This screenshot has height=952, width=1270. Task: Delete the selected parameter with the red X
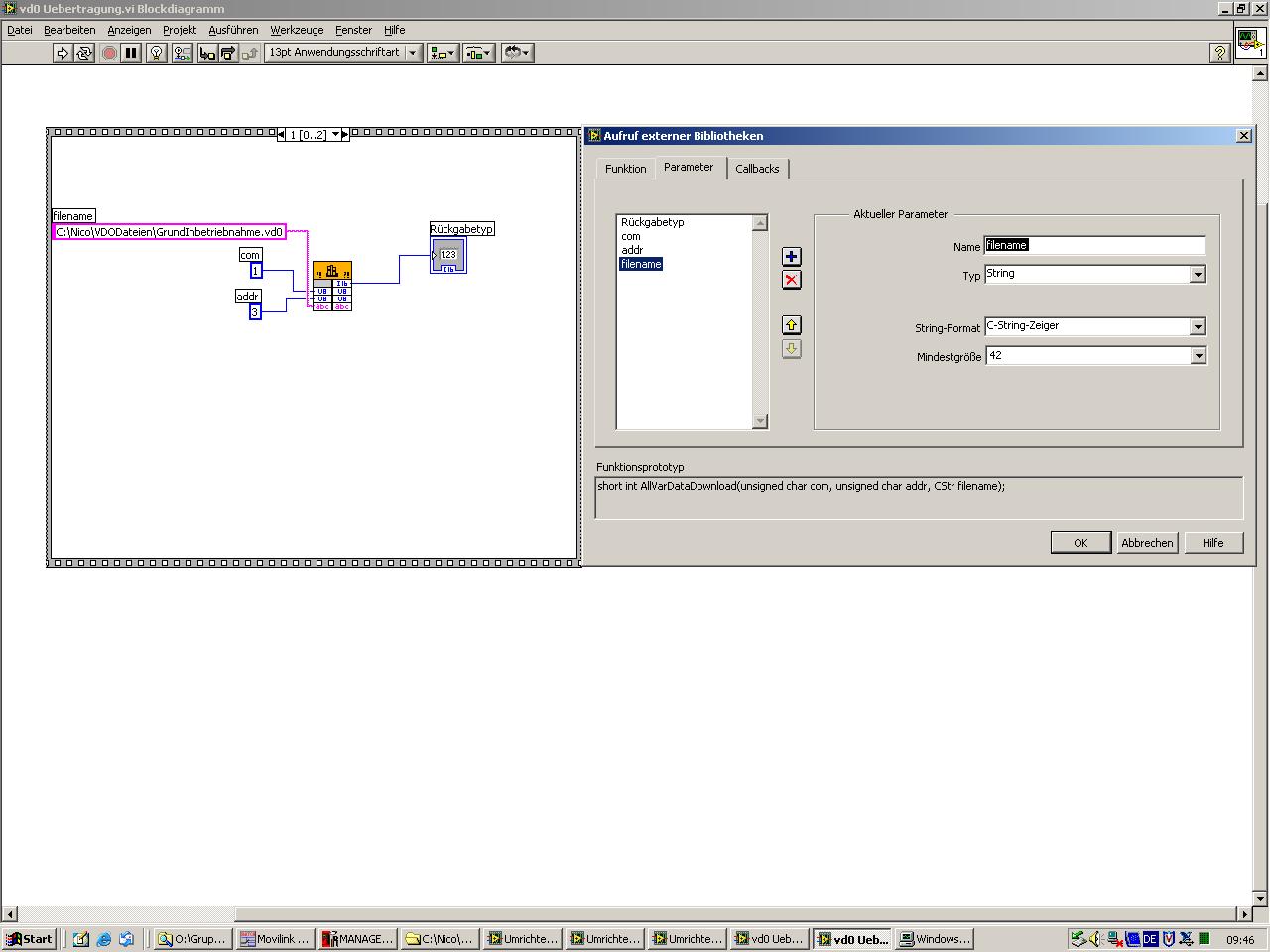click(791, 280)
